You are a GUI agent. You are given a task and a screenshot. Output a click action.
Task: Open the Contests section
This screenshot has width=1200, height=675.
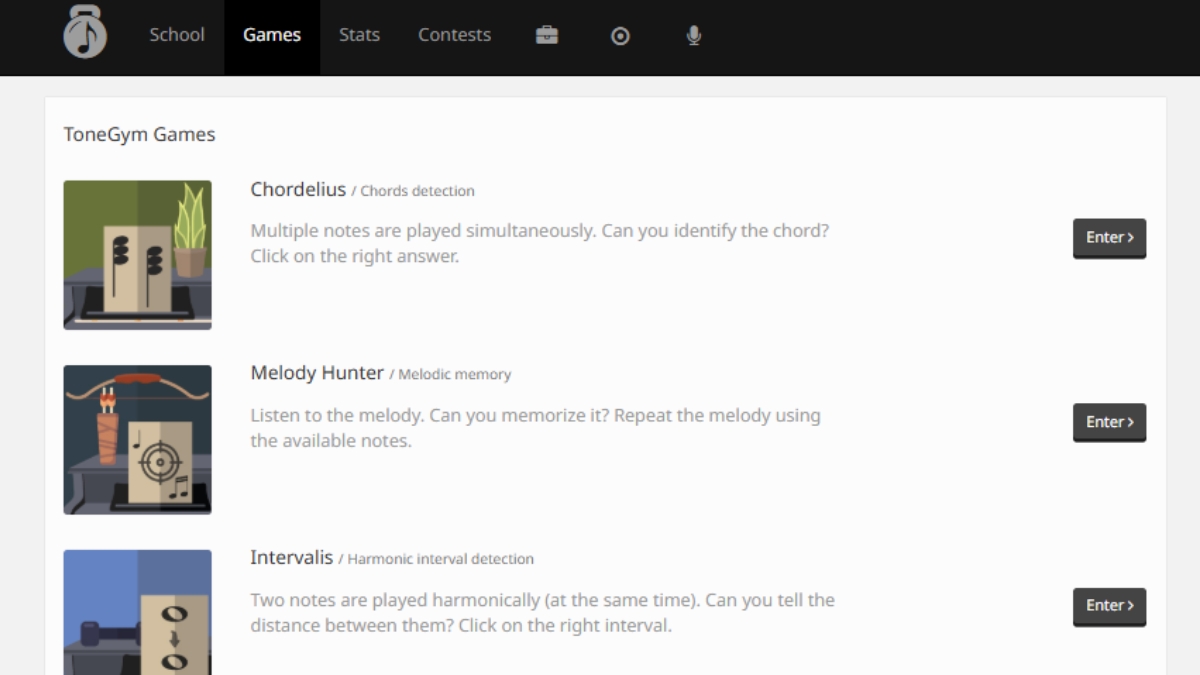(454, 35)
